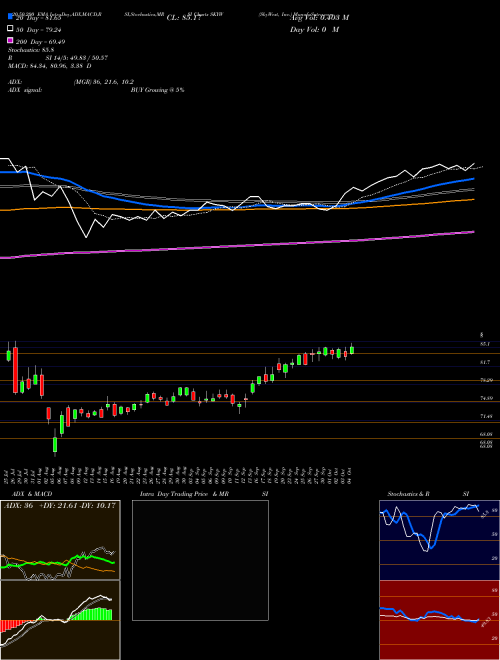Screen dimensions: 500x660
Task: Click the magenta 200 Day legend swatch
Action: click(10, 40)
